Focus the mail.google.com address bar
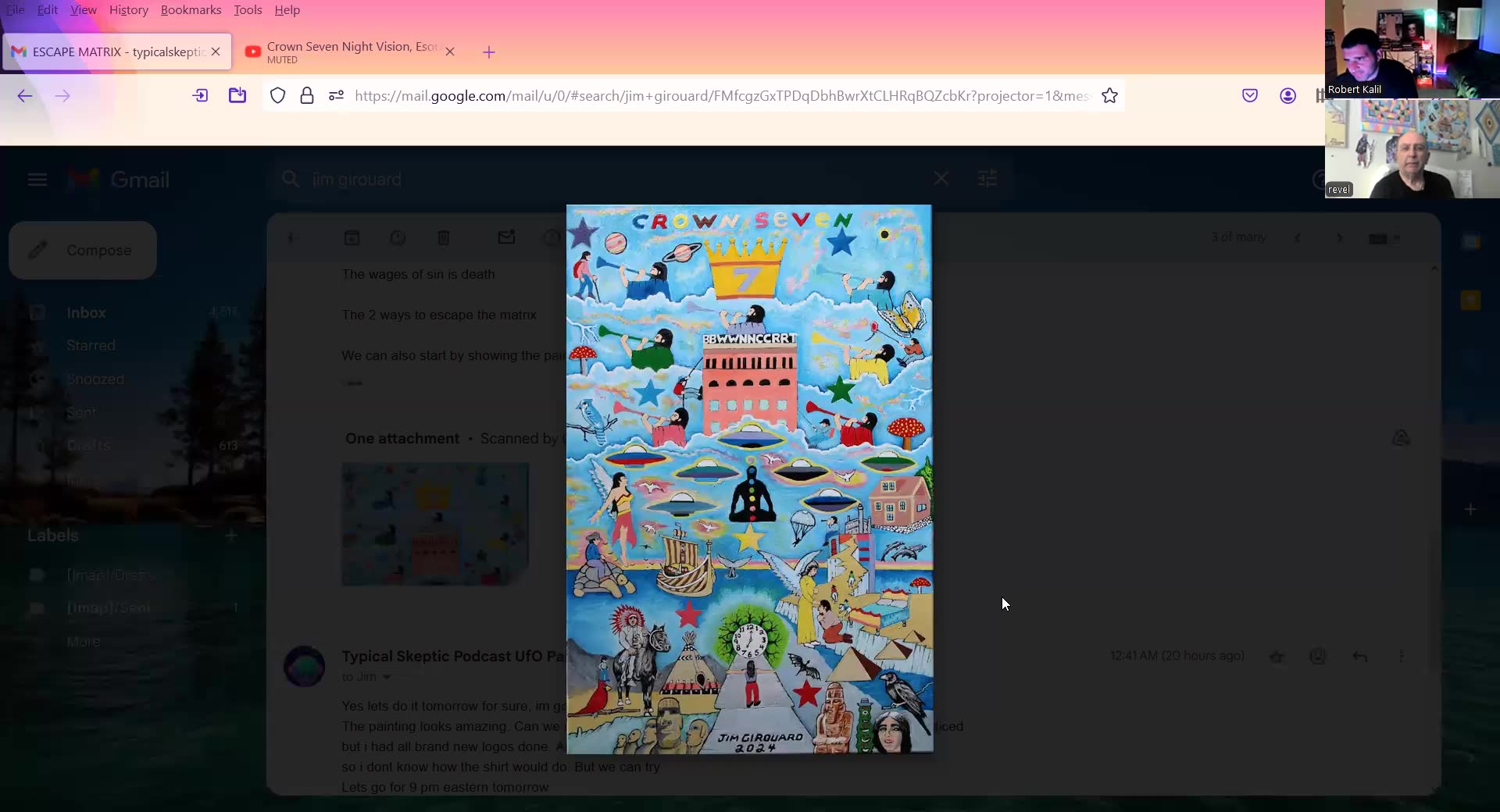This screenshot has width=1500, height=812. pyautogui.click(x=722, y=96)
